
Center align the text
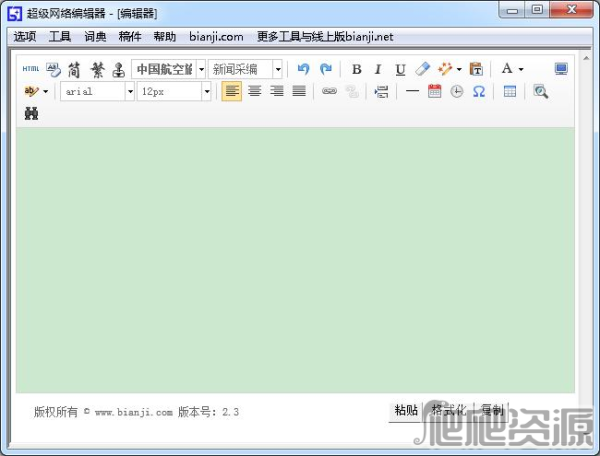[254, 91]
